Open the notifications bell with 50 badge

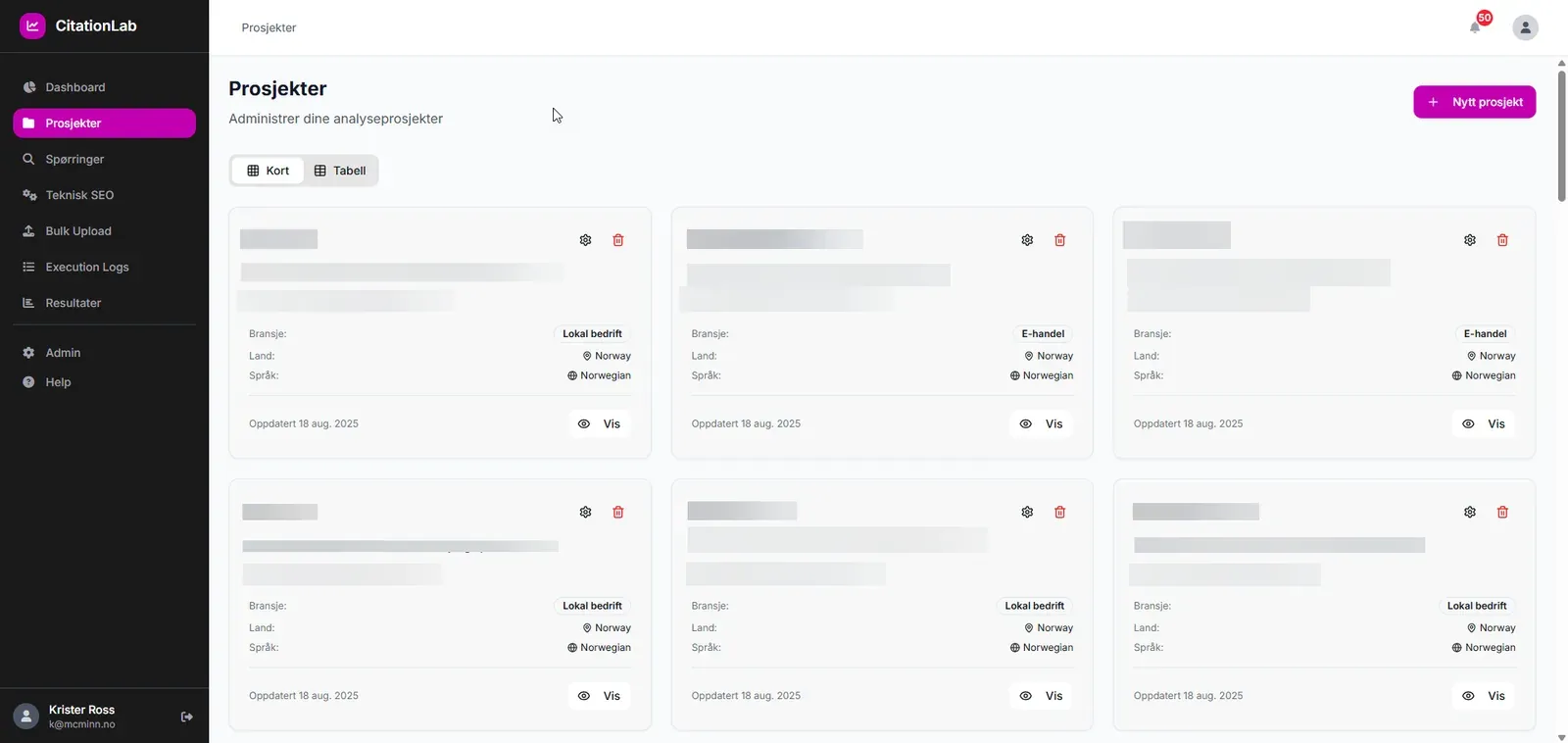[x=1475, y=26]
